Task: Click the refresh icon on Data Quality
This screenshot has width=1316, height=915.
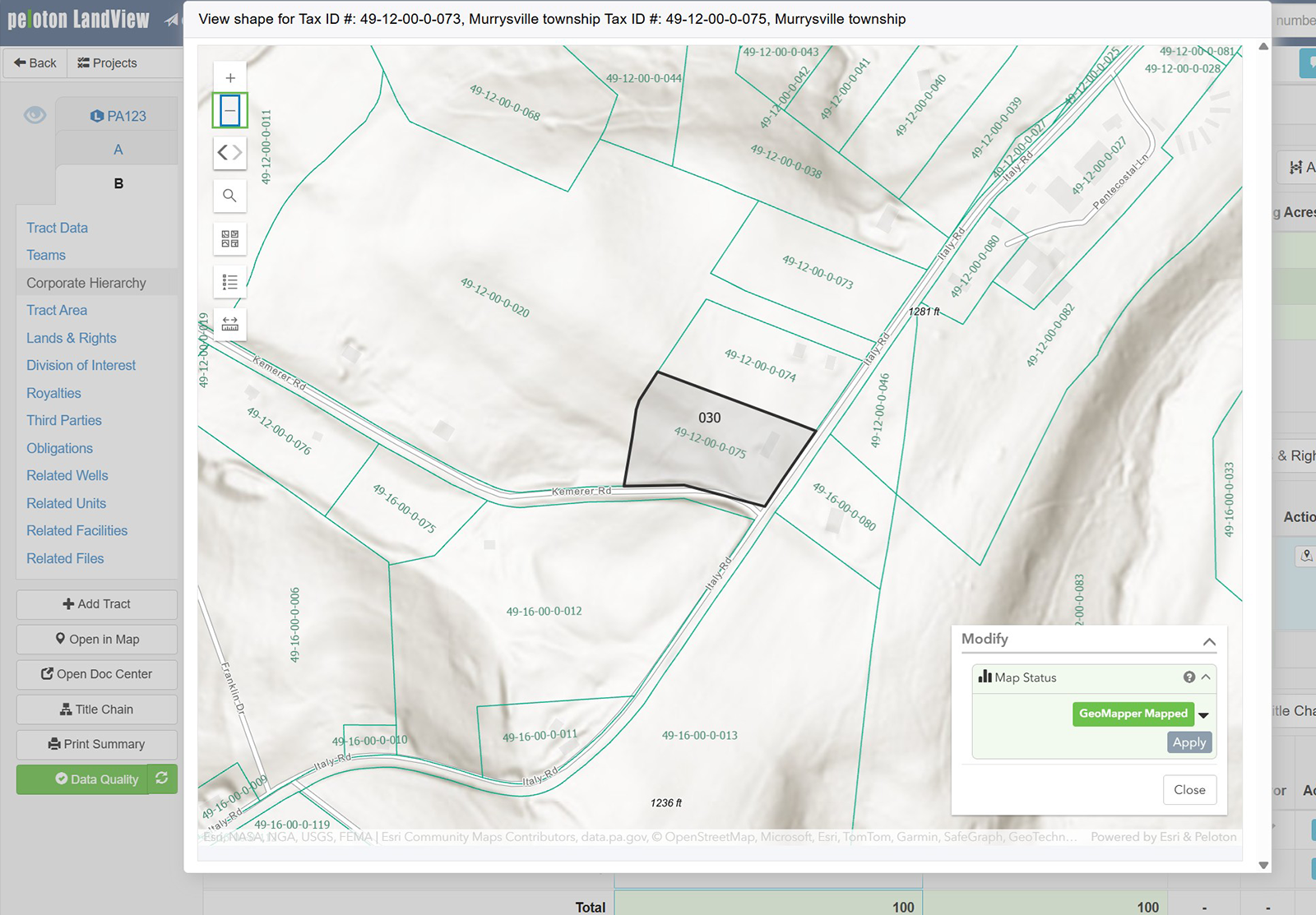Action: pos(162,779)
